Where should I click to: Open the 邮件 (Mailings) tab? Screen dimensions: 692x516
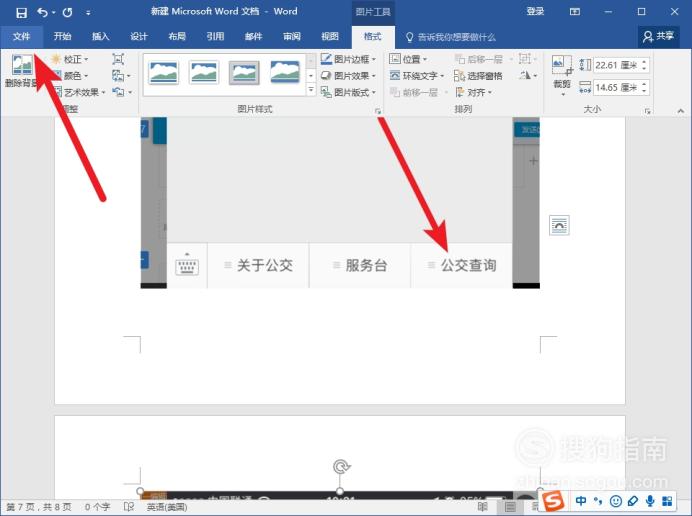[x=253, y=36]
